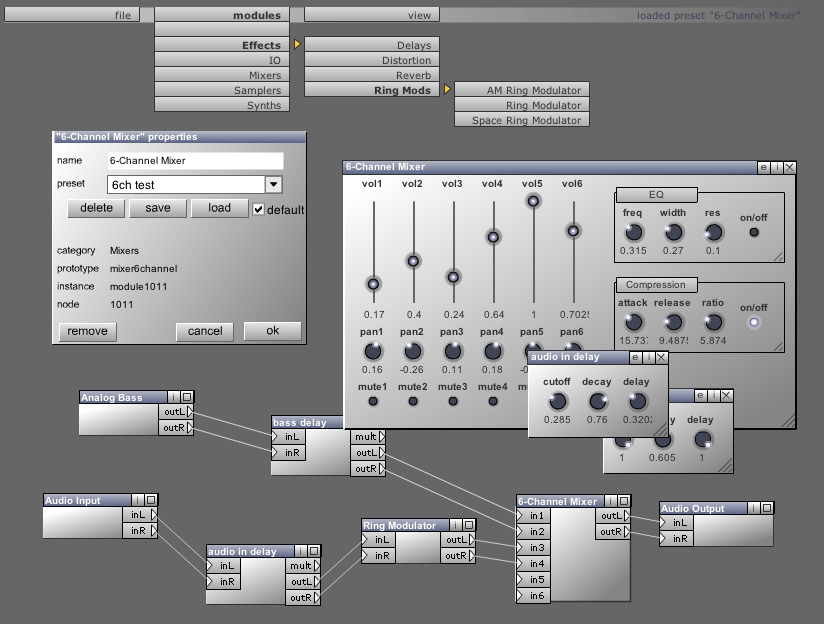Viewport: 824px width, 624px height.
Task: Toggle the mute3 button
Action: tap(453, 401)
